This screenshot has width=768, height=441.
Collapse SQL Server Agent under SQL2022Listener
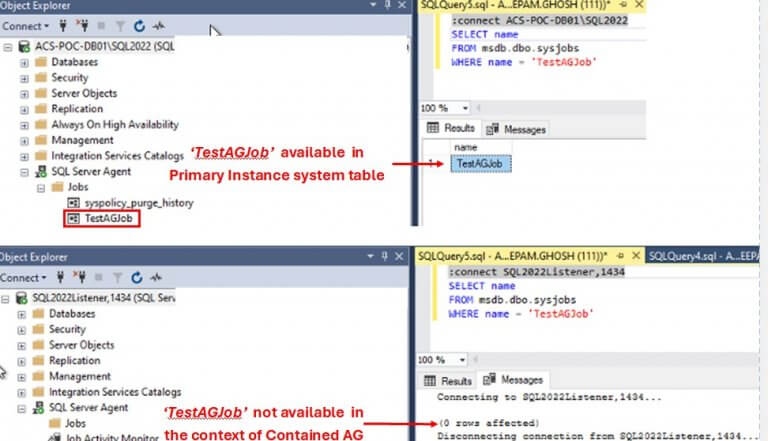pos(21,408)
